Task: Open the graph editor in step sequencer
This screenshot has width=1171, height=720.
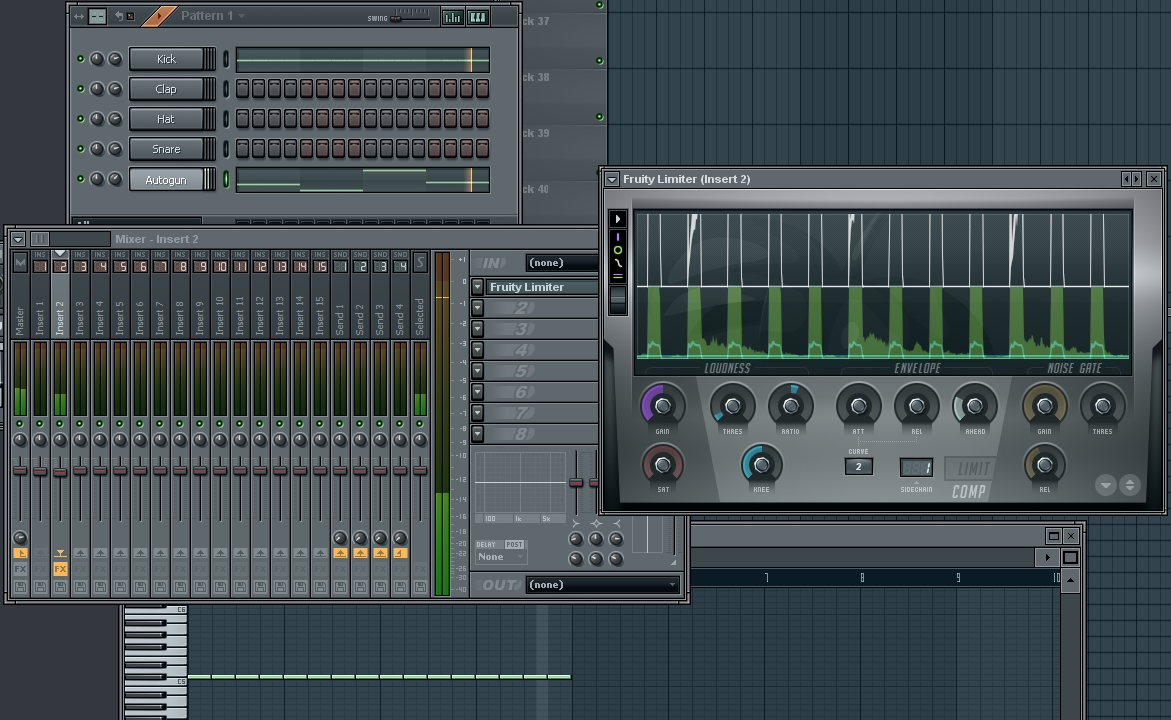Action: [x=453, y=17]
